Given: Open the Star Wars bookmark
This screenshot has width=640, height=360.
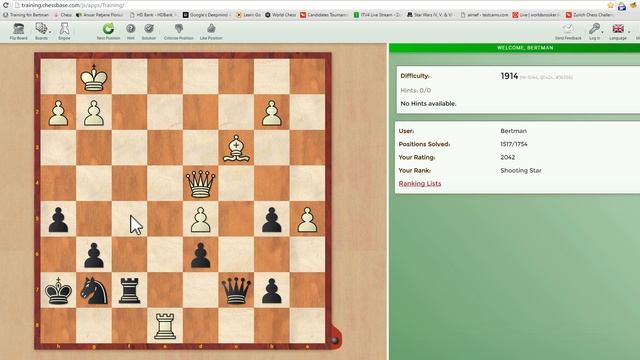Looking at the screenshot, I should pyautogui.click(x=430, y=15).
